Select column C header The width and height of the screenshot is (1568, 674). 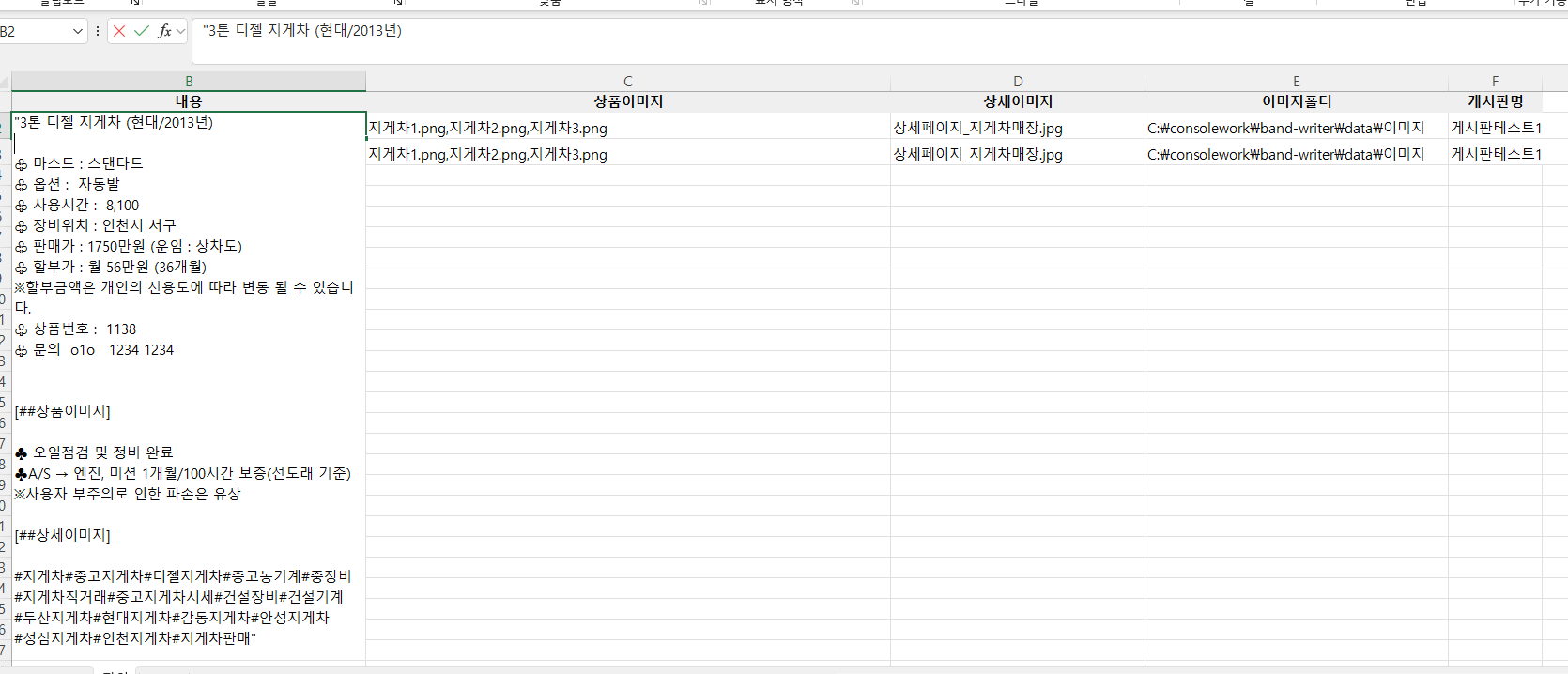click(x=628, y=82)
